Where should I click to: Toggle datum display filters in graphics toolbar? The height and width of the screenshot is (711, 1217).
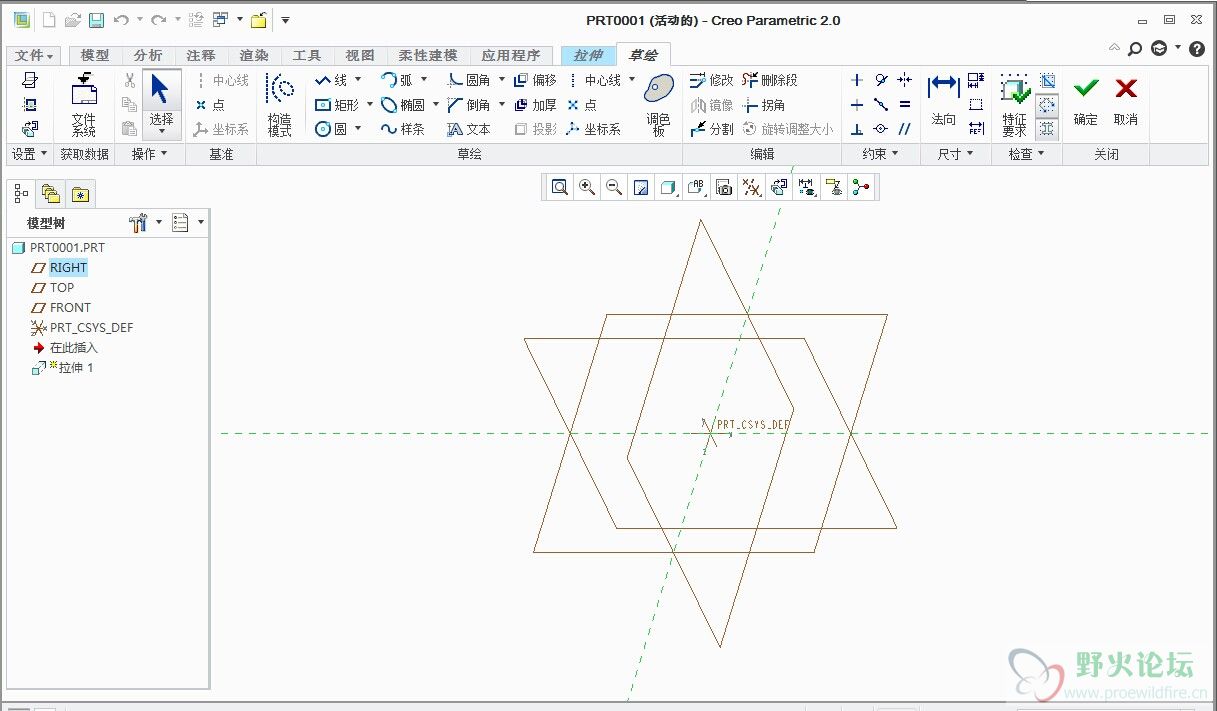tap(752, 187)
